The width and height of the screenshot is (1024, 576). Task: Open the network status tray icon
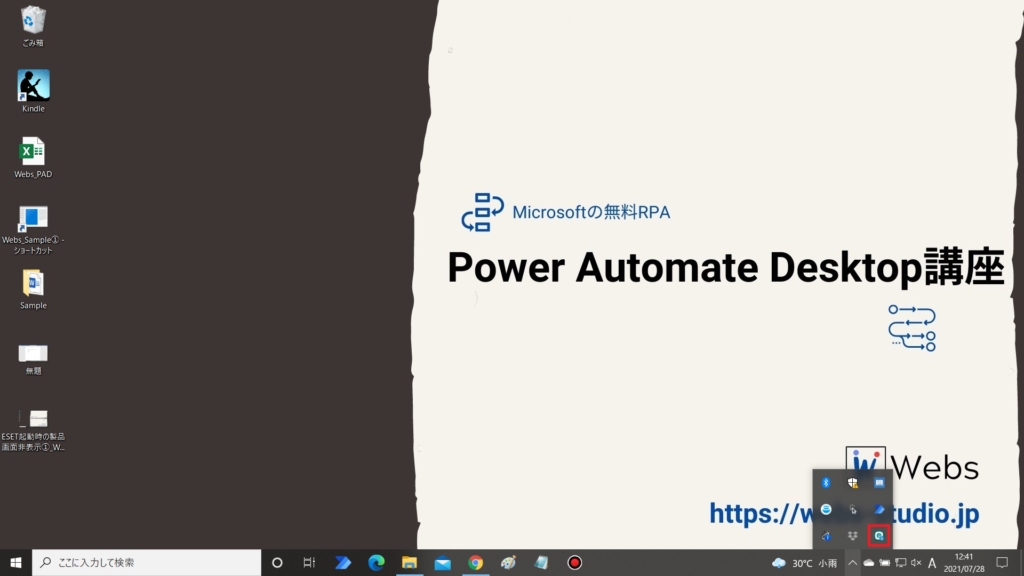pyautogui.click(x=901, y=563)
